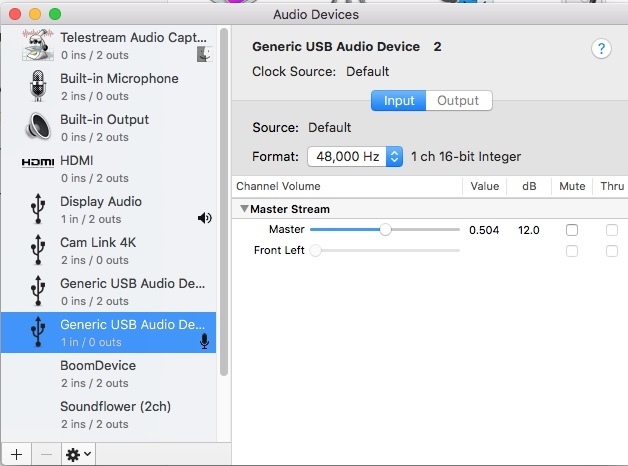Click the Display Audio USB icon

[x=38, y=209]
